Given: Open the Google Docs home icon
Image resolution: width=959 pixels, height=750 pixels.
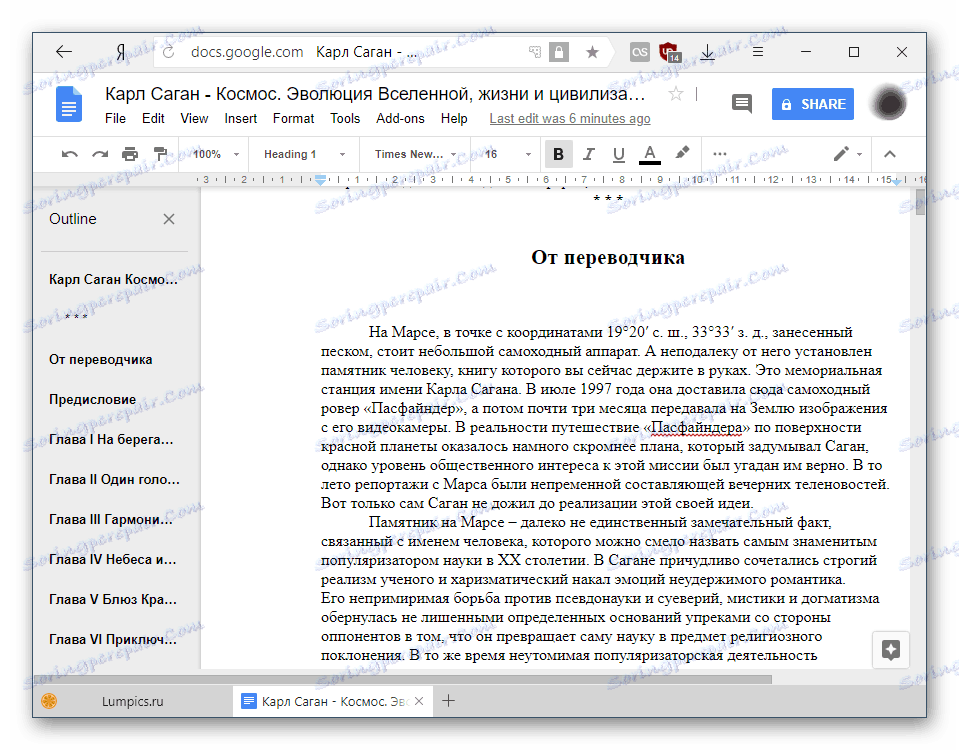Looking at the screenshot, I should pos(68,104).
